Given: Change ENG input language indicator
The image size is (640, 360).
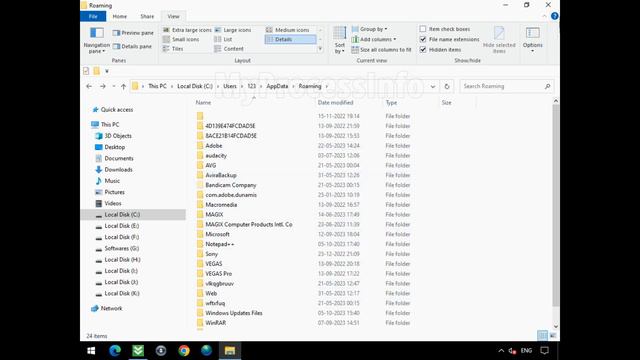Looking at the screenshot, I should coord(526,351).
